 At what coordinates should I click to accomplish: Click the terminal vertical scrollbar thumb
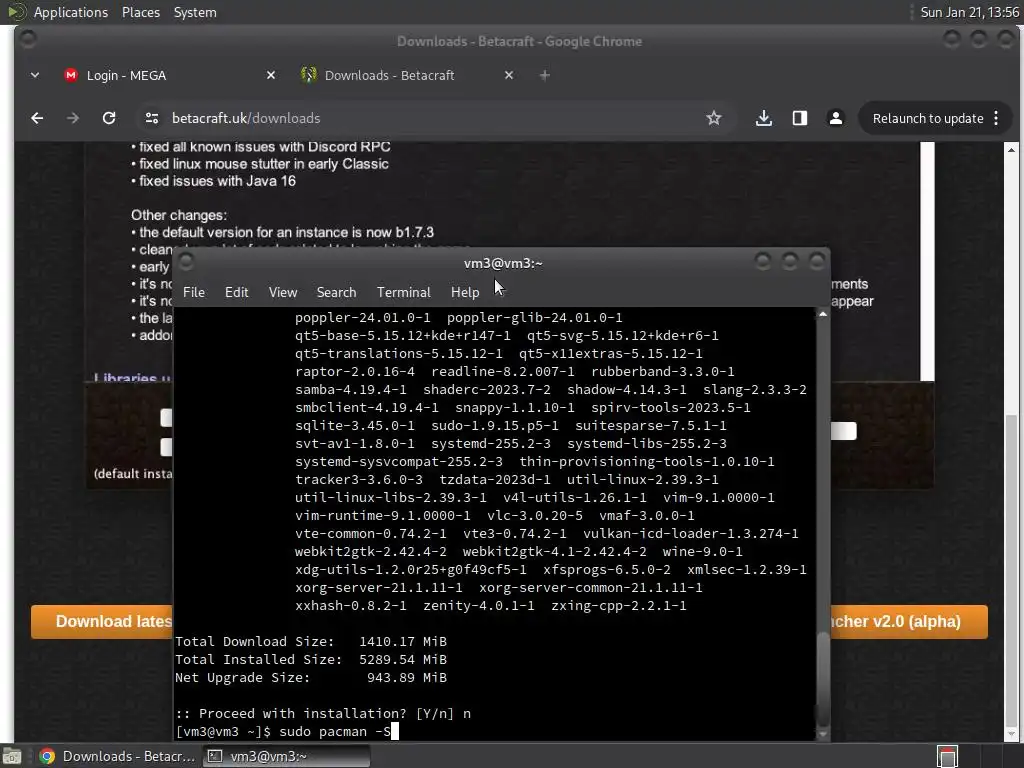[x=823, y=677]
